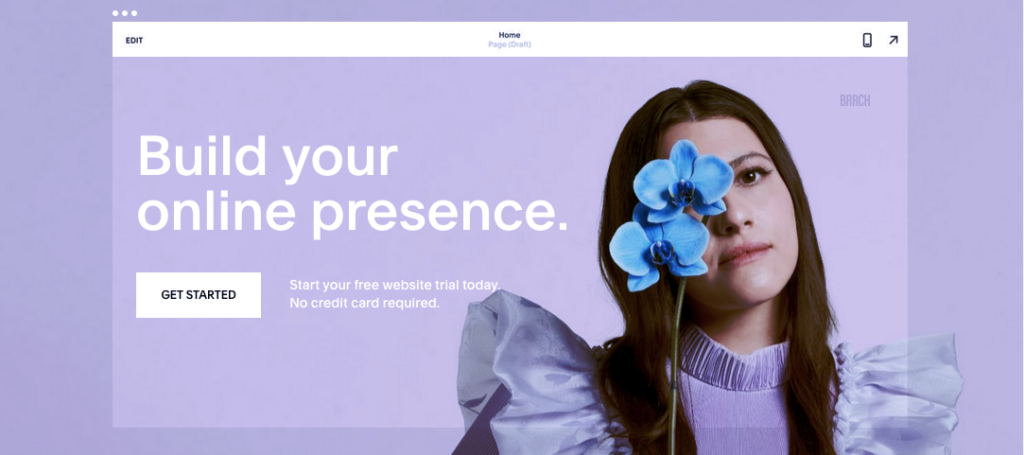
Task: Click the GET STARTED button
Action: pyautogui.click(x=199, y=295)
